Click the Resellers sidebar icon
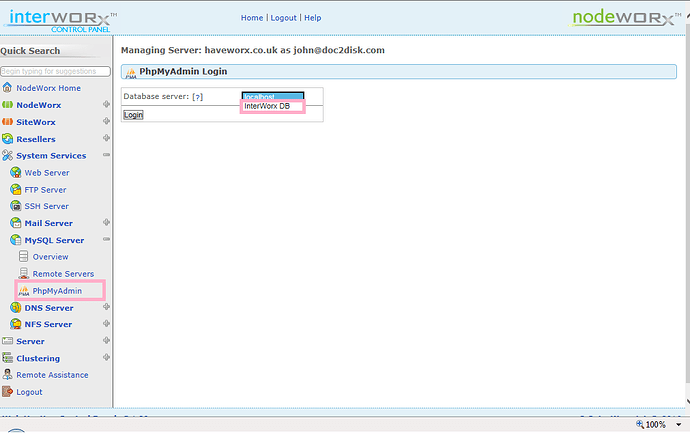 click(7, 139)
